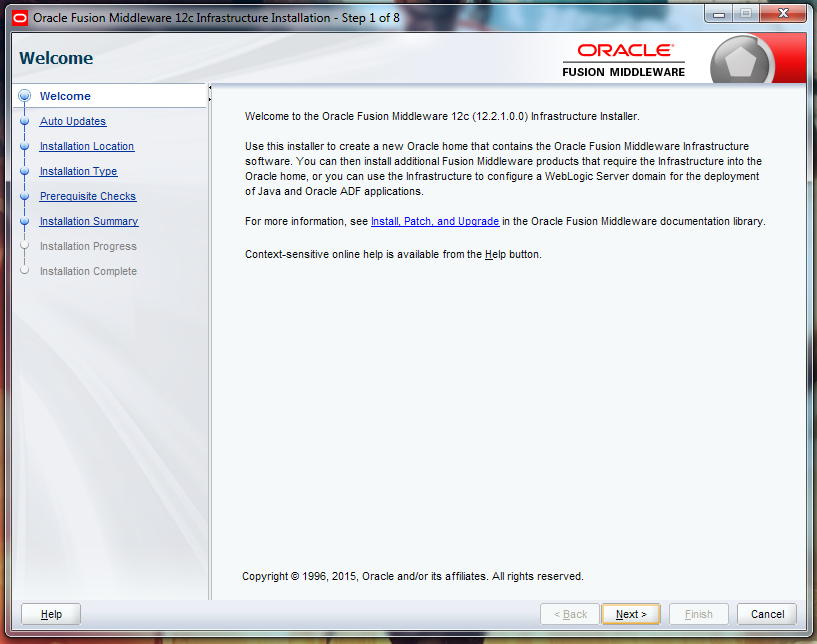This screenshot has width=817, height=644.
Task: Jump to the Installation Location step
Action: click(87, 146)
